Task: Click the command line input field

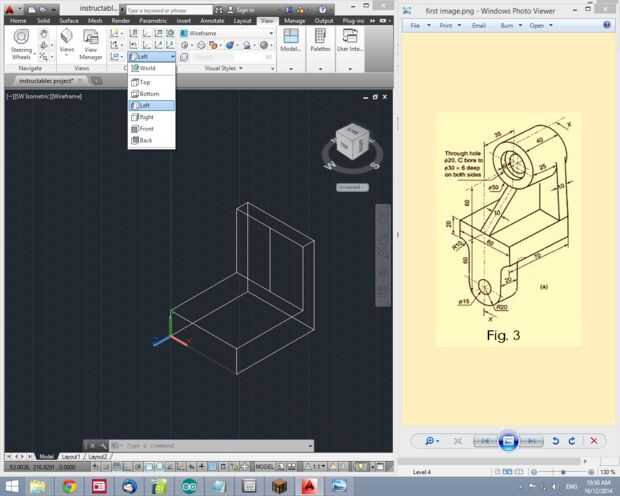Action: coord(212,446)
